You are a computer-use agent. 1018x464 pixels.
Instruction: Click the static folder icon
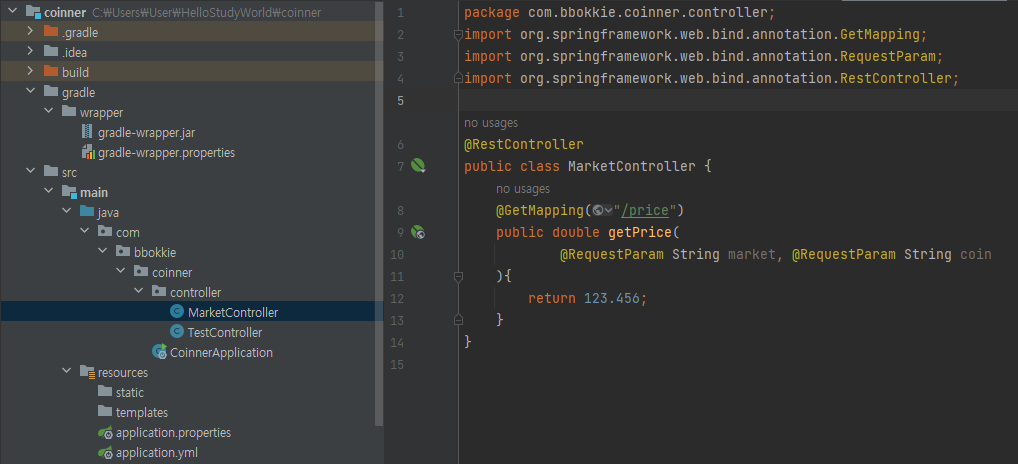click(x=105, y=392)
